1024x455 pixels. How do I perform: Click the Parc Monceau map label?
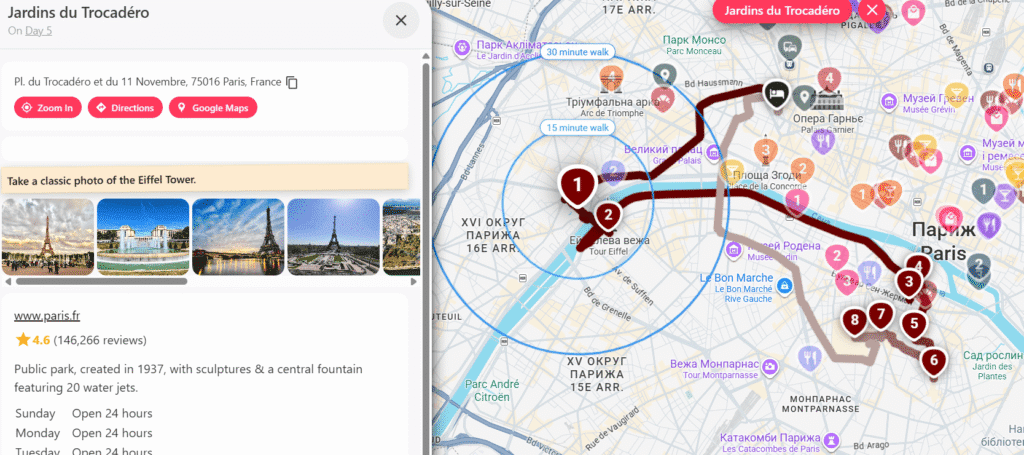tap(693, 44)
